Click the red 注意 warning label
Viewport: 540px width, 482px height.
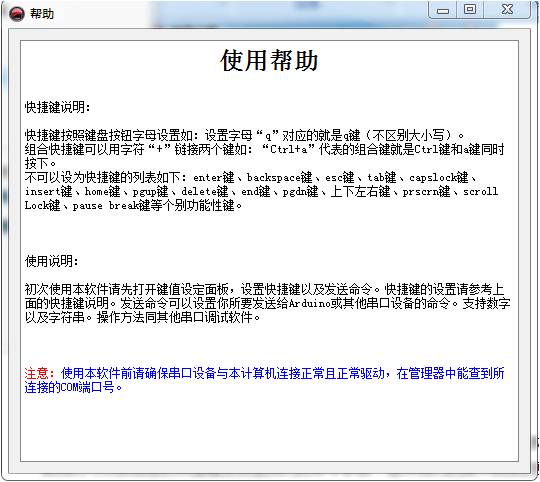coord(39,374)
